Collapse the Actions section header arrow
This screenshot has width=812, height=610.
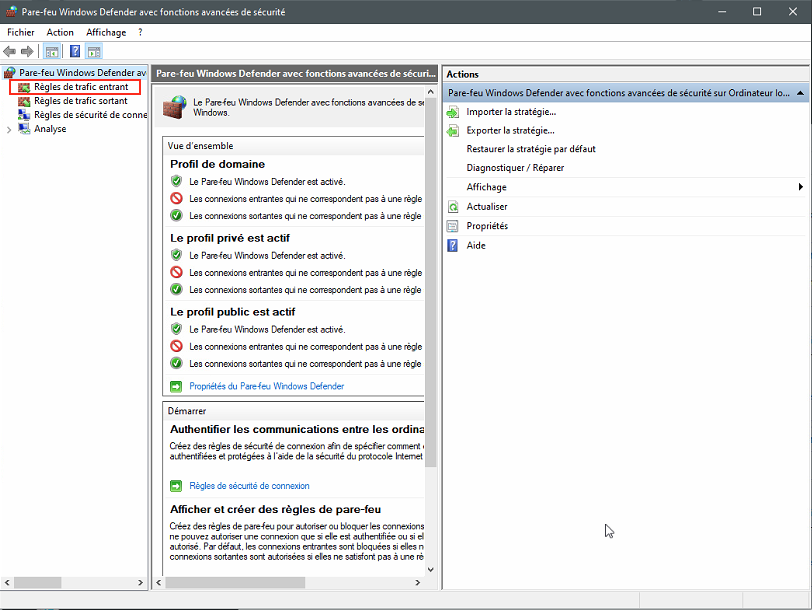click(801, 93)
